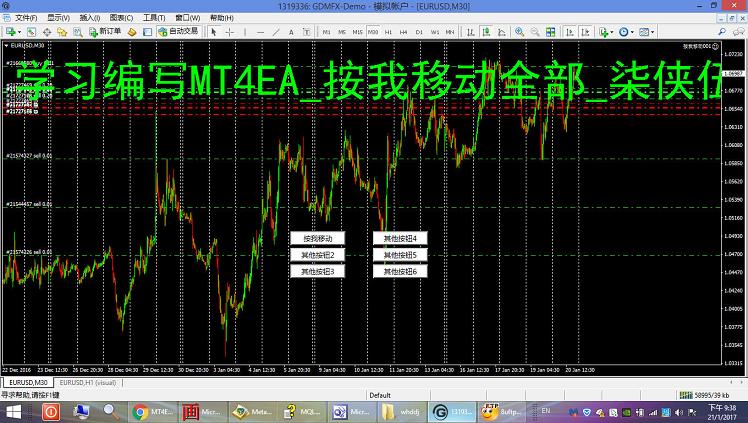Open the profiles icon in the toolbar
Image resolution: width=748 pixels, height=423 pixels.
click(31, 32)
